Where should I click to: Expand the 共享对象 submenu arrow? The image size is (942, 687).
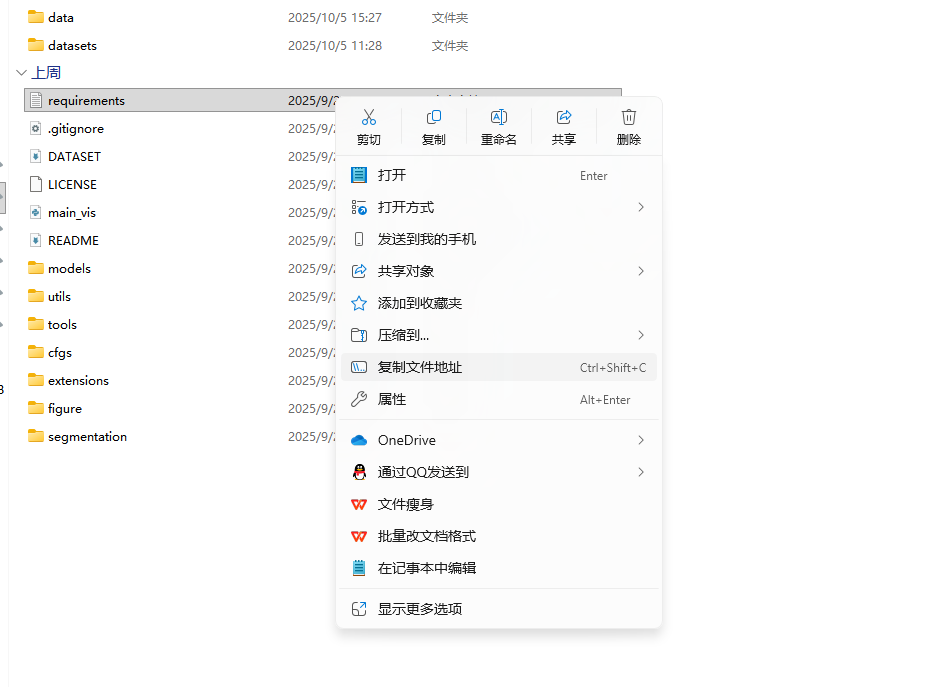click(x=641, y=271)
